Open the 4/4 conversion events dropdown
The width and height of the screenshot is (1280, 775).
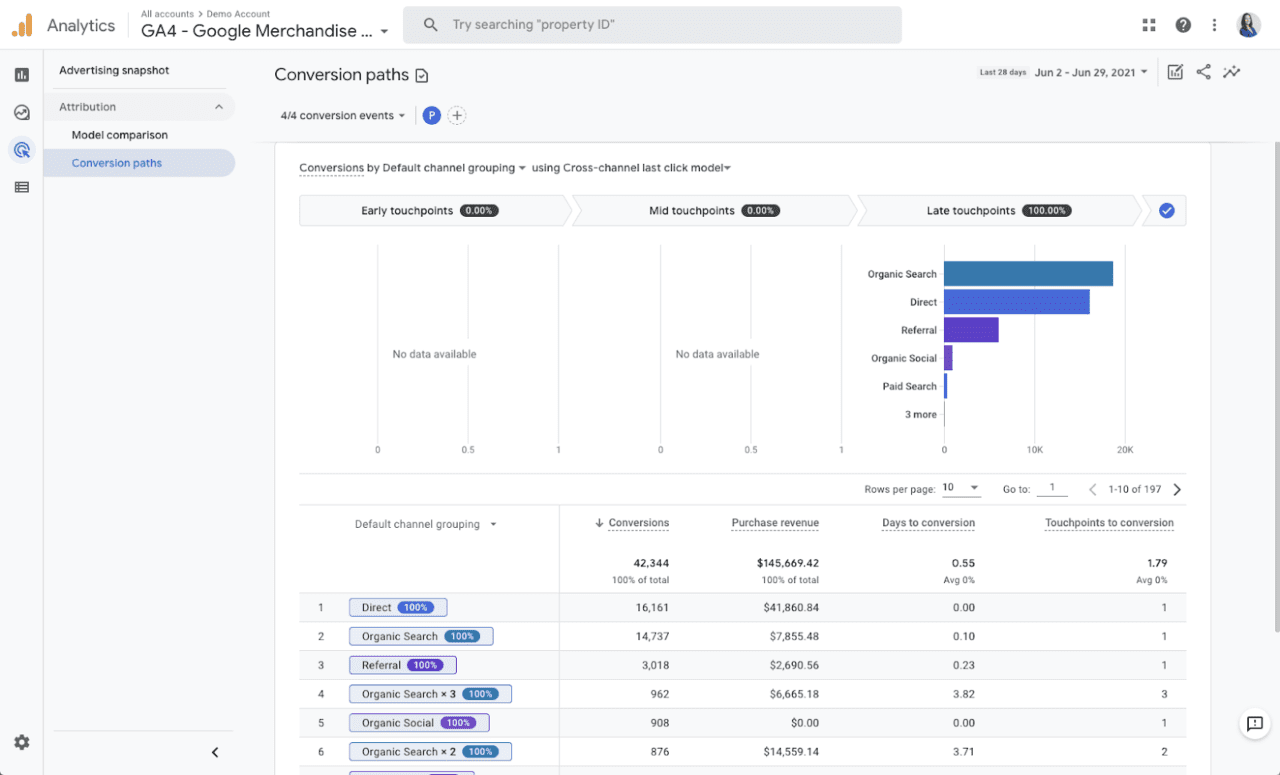[x=342, y=115]
